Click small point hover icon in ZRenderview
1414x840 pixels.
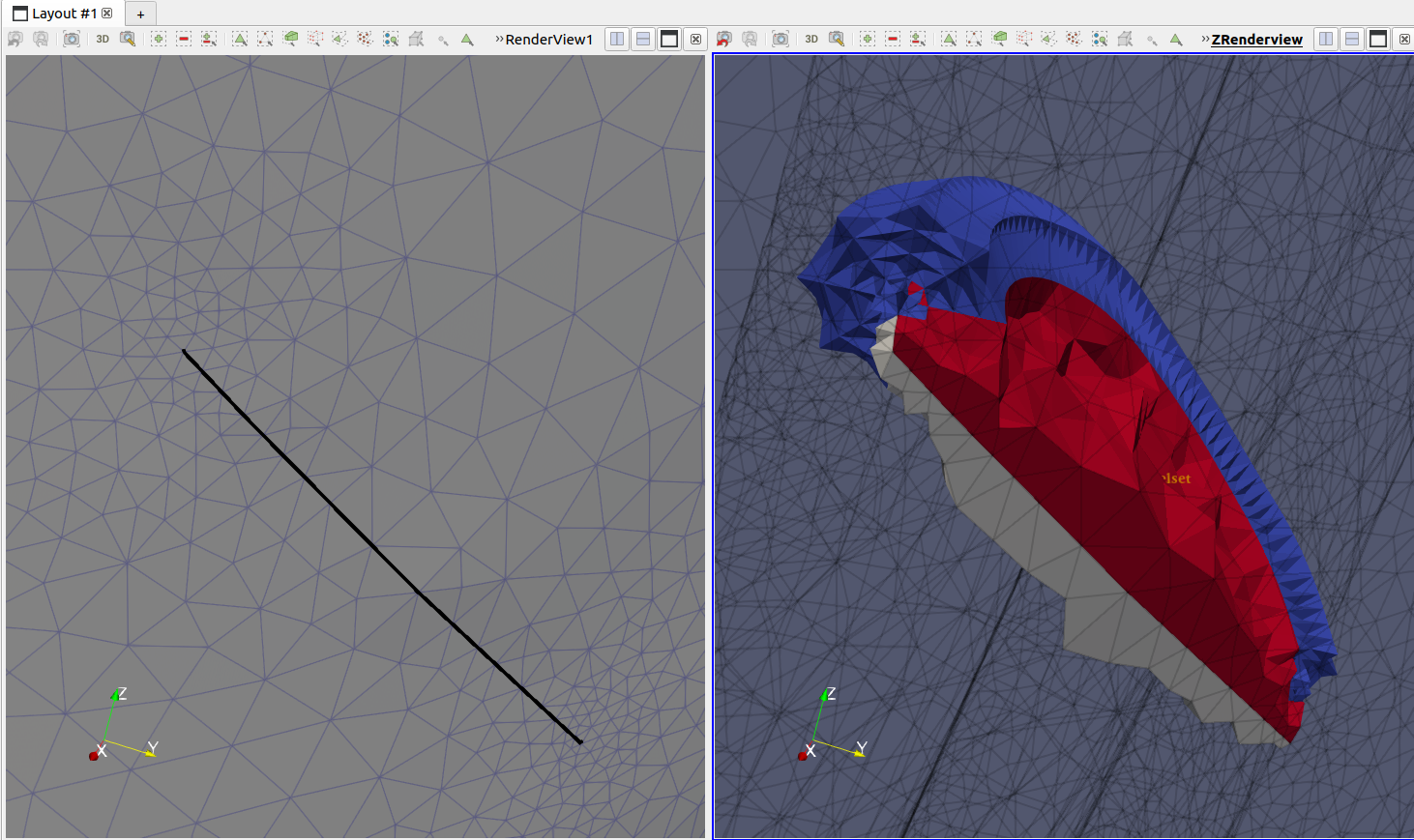coord(1152,40)
